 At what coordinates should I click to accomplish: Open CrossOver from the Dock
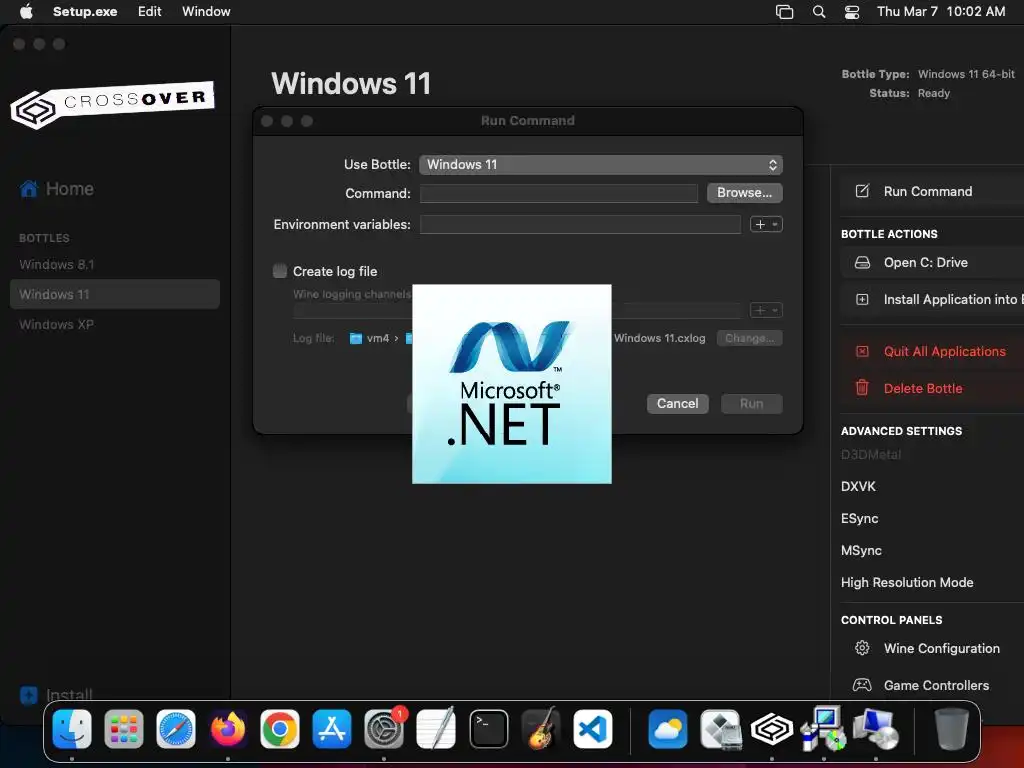(772, 729)
